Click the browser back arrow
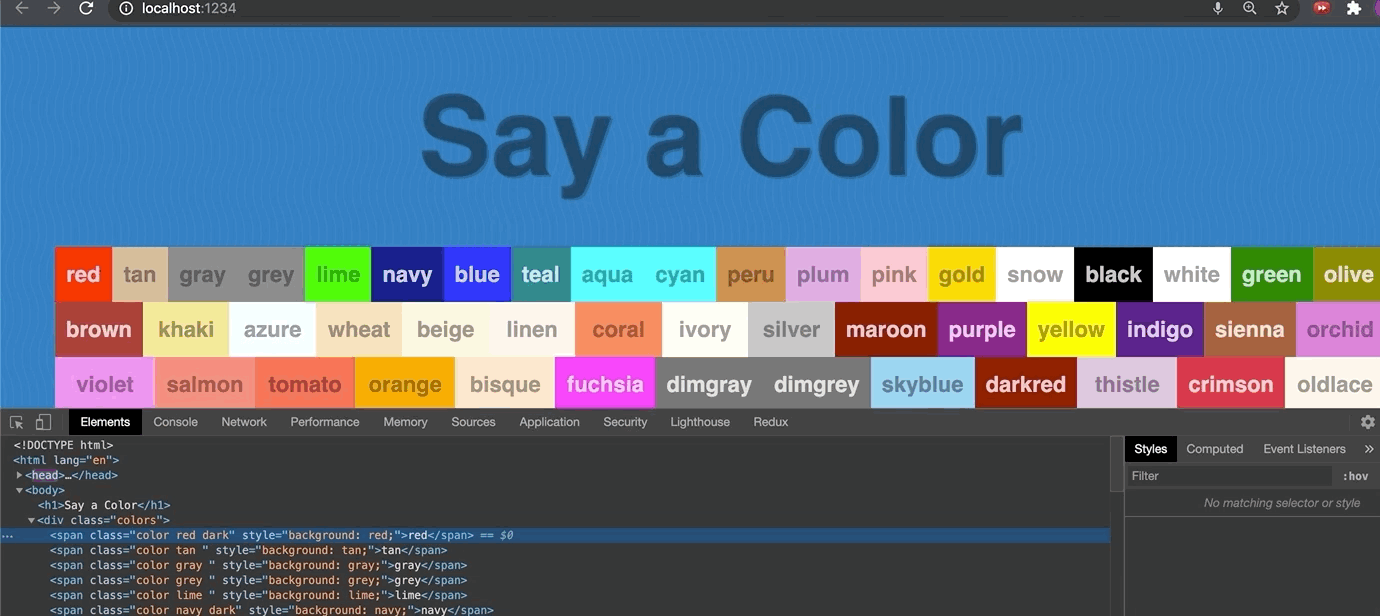The width and height of the screenshot is (1380, 616). (x=22, y=9)
